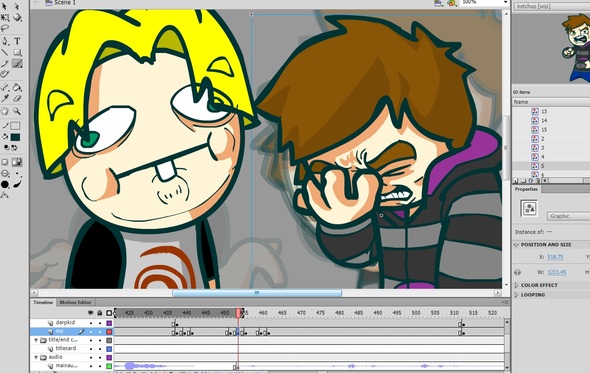Image resolution: width=590 pixels, height=373 pixels.
Task: Select the Free Transform tool
Action: click(x=5, y=17)
